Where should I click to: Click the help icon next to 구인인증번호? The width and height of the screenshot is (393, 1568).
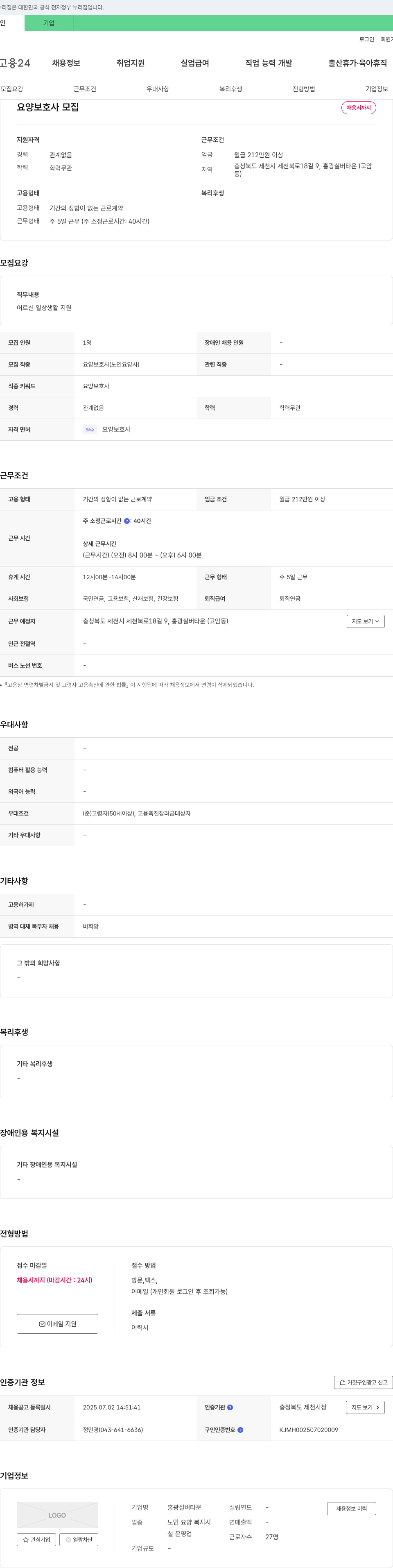(240, 1430)
